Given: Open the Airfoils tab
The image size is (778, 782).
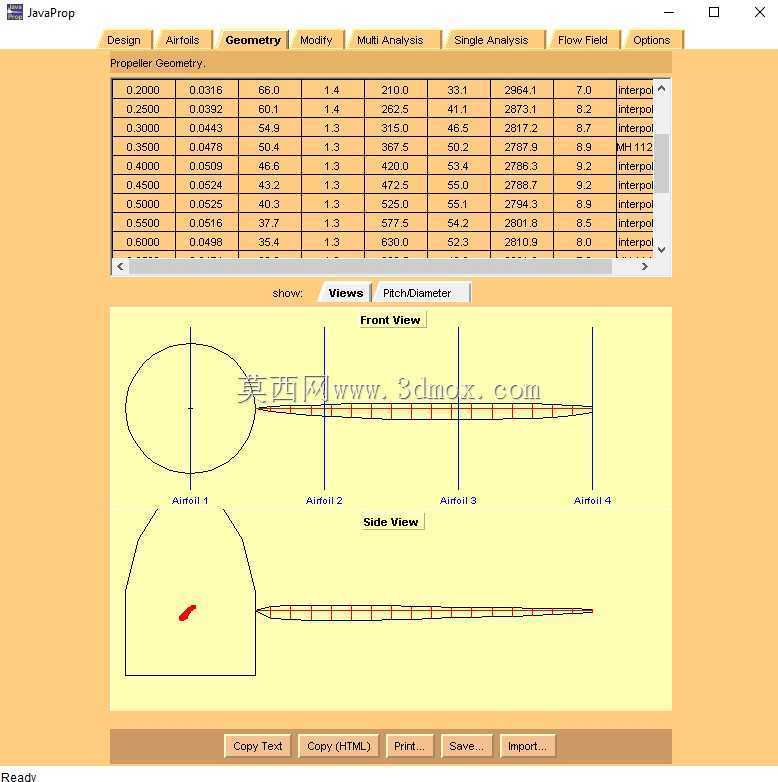Looking at the screenshot, I should click(183, 40).
